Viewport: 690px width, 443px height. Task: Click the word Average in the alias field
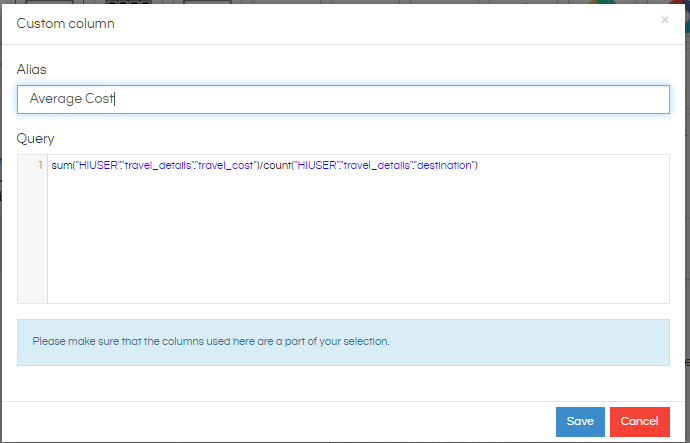(x=55, y=99)
